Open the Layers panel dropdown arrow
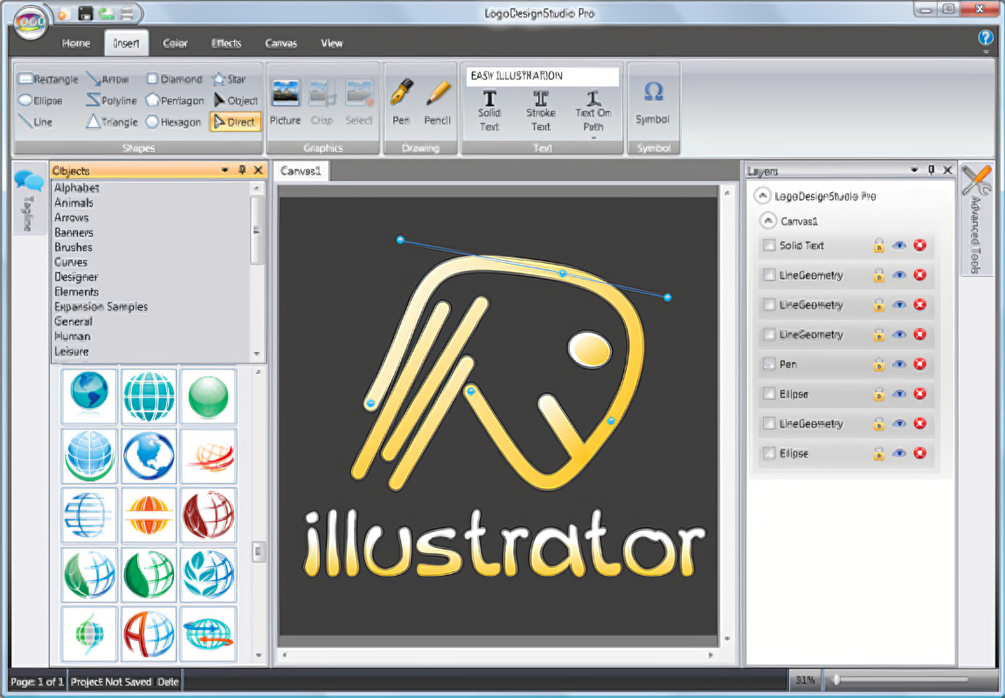The image size is (1005, 698). tap(914, 170)
